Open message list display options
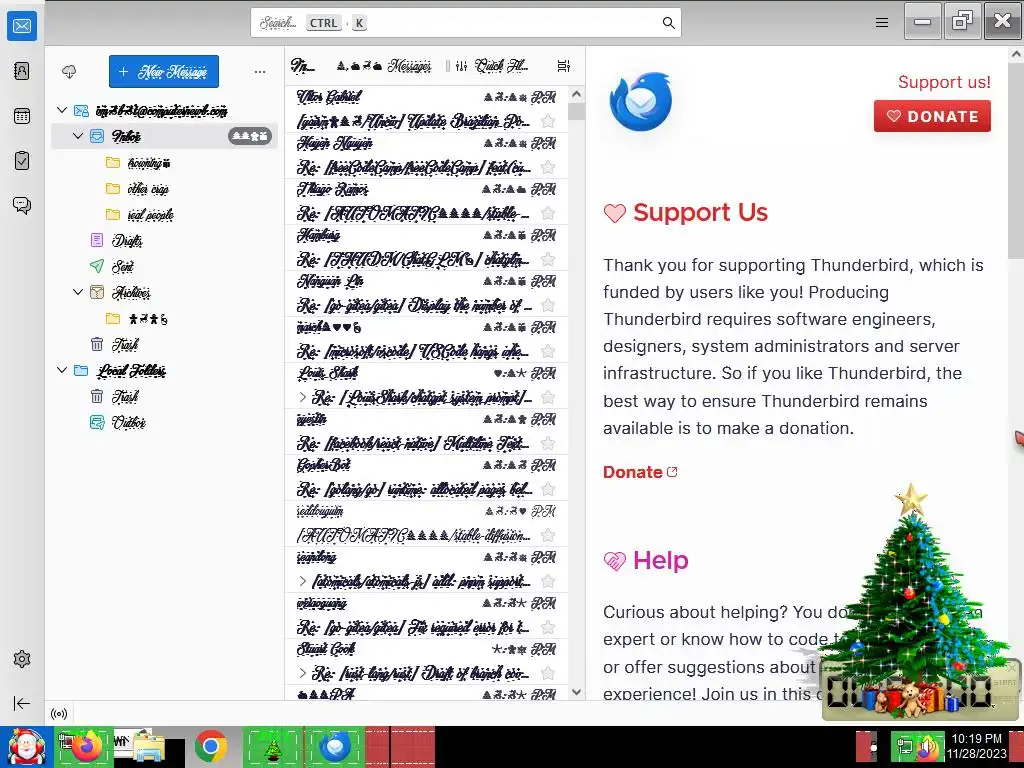The height and width of the screenshot is (768, 1024). click(x=563, y=65)
